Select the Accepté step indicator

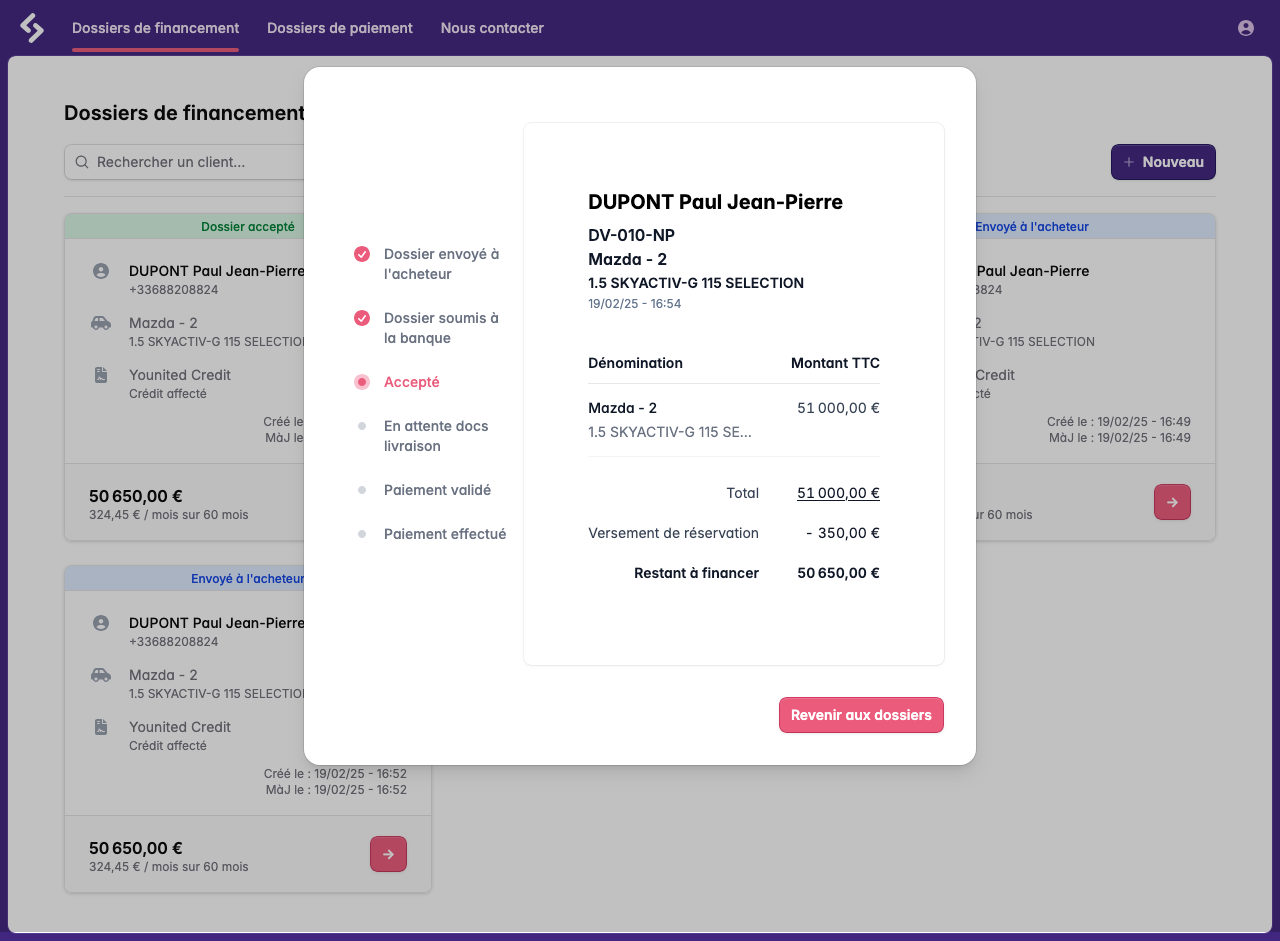click(362, 382)
